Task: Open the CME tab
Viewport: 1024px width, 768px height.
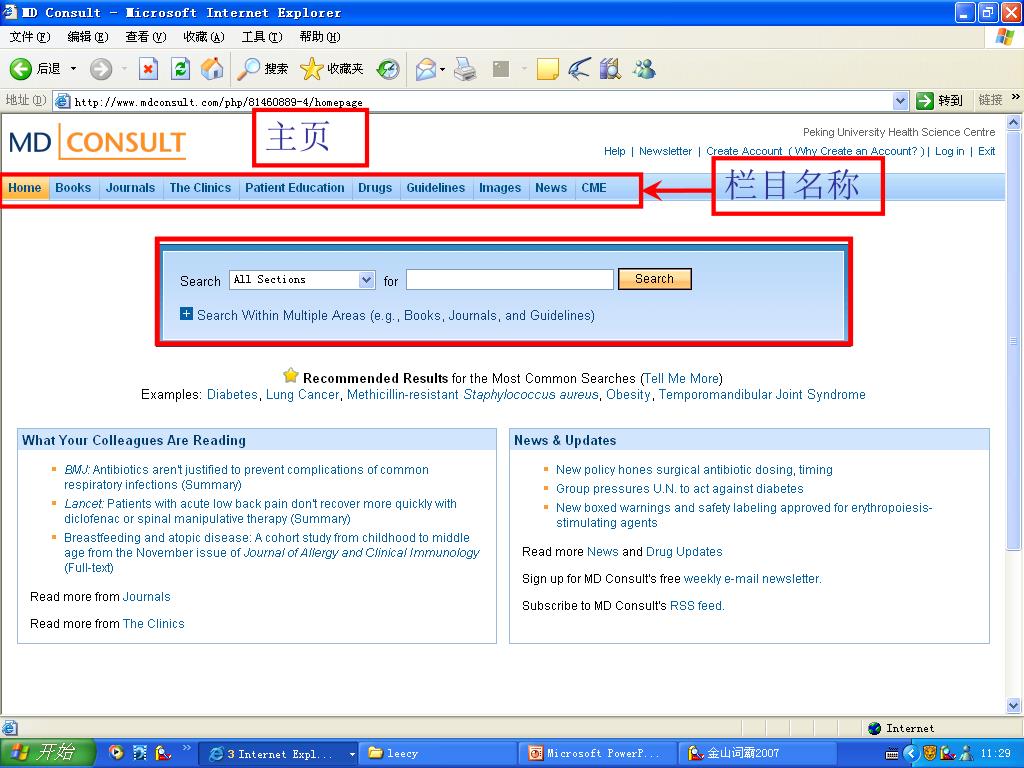Action: (x=594, y=187)
